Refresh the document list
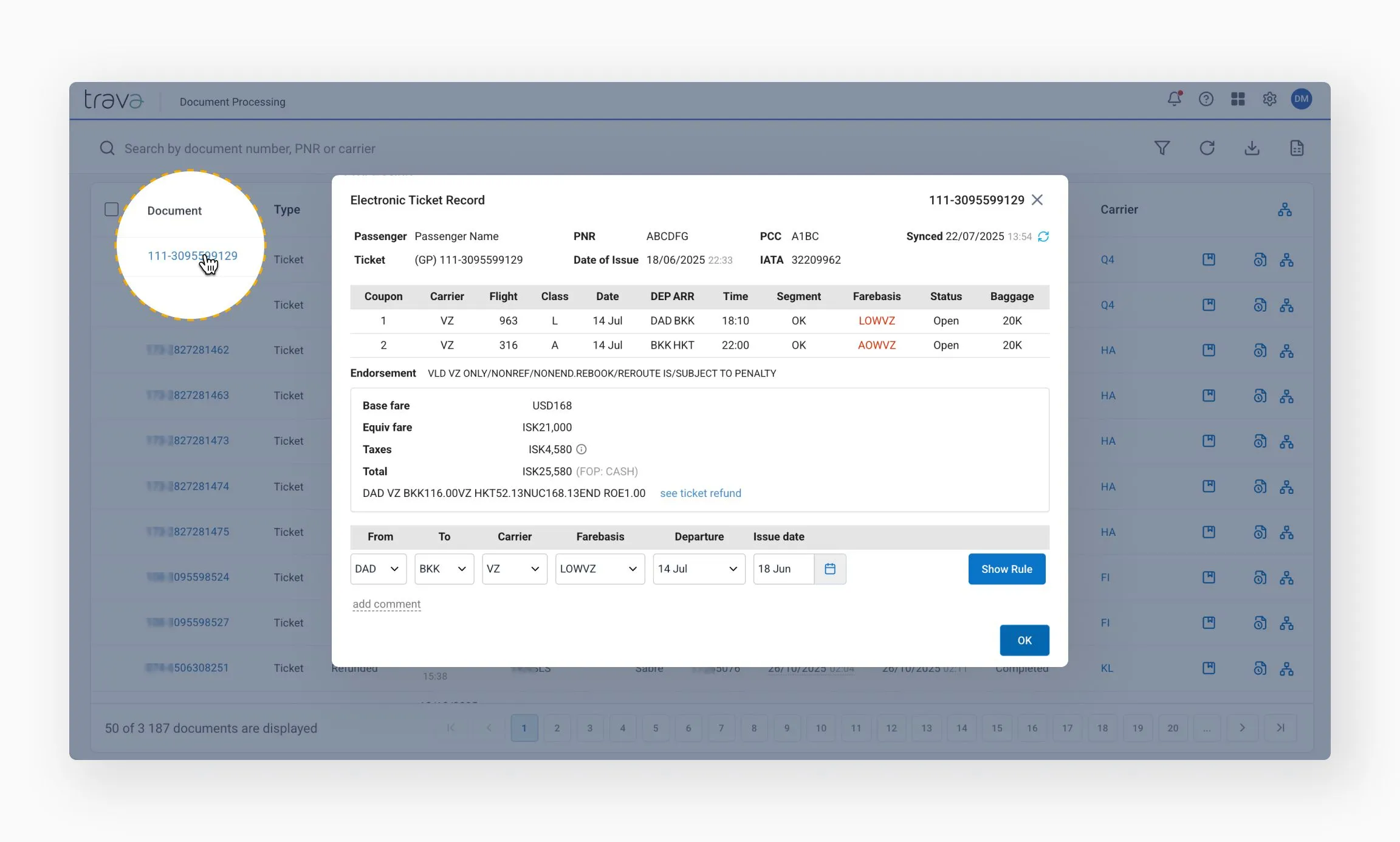This screenshot has width=1400, height=842. tap(1208, 148)
